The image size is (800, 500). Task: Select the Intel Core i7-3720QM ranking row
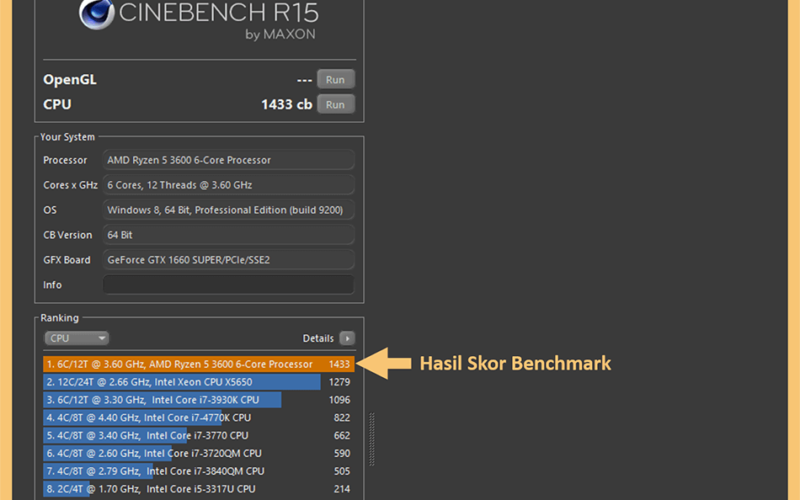[198, 453]
